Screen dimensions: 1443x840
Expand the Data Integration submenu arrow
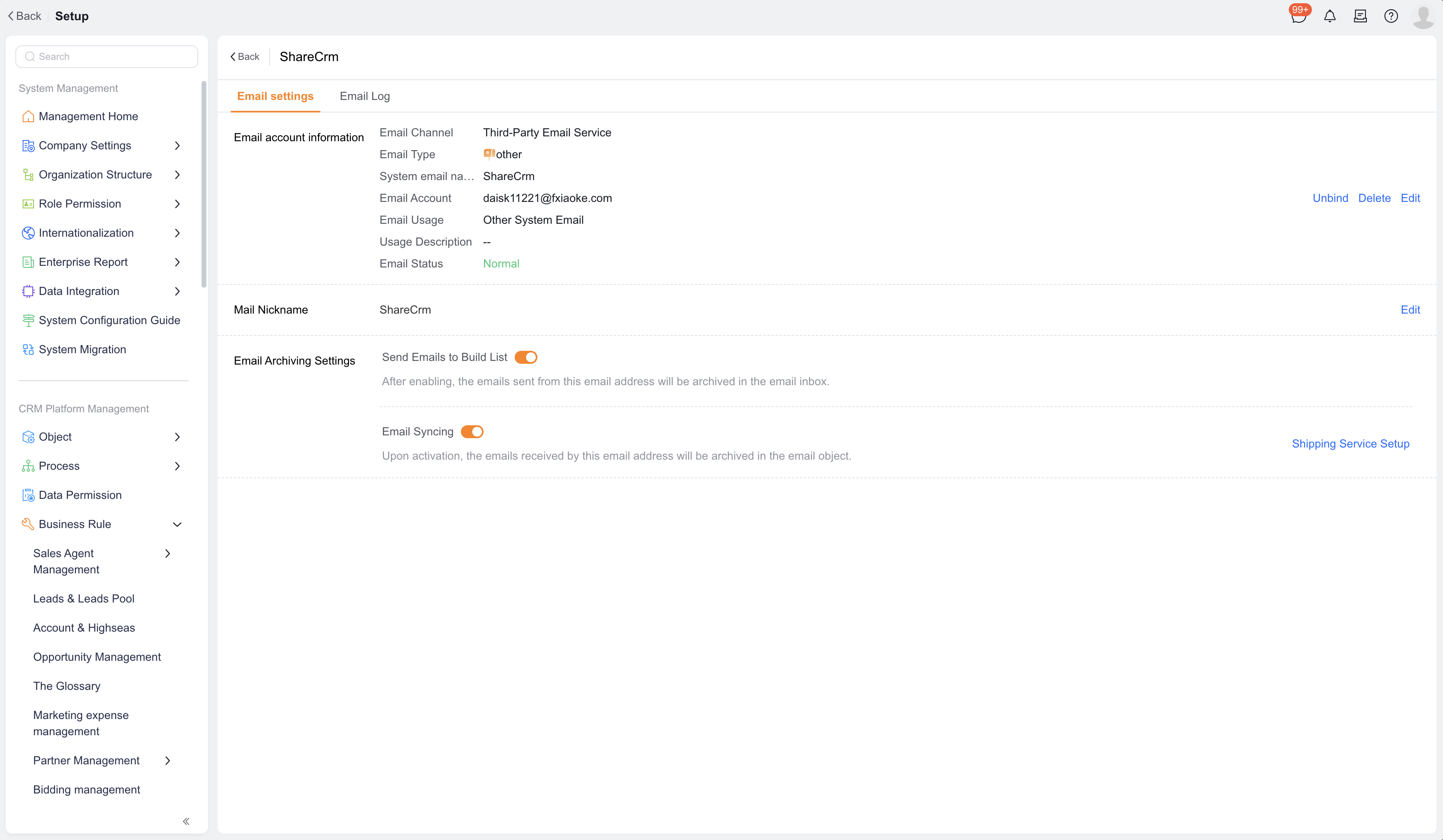coord(178,291)
